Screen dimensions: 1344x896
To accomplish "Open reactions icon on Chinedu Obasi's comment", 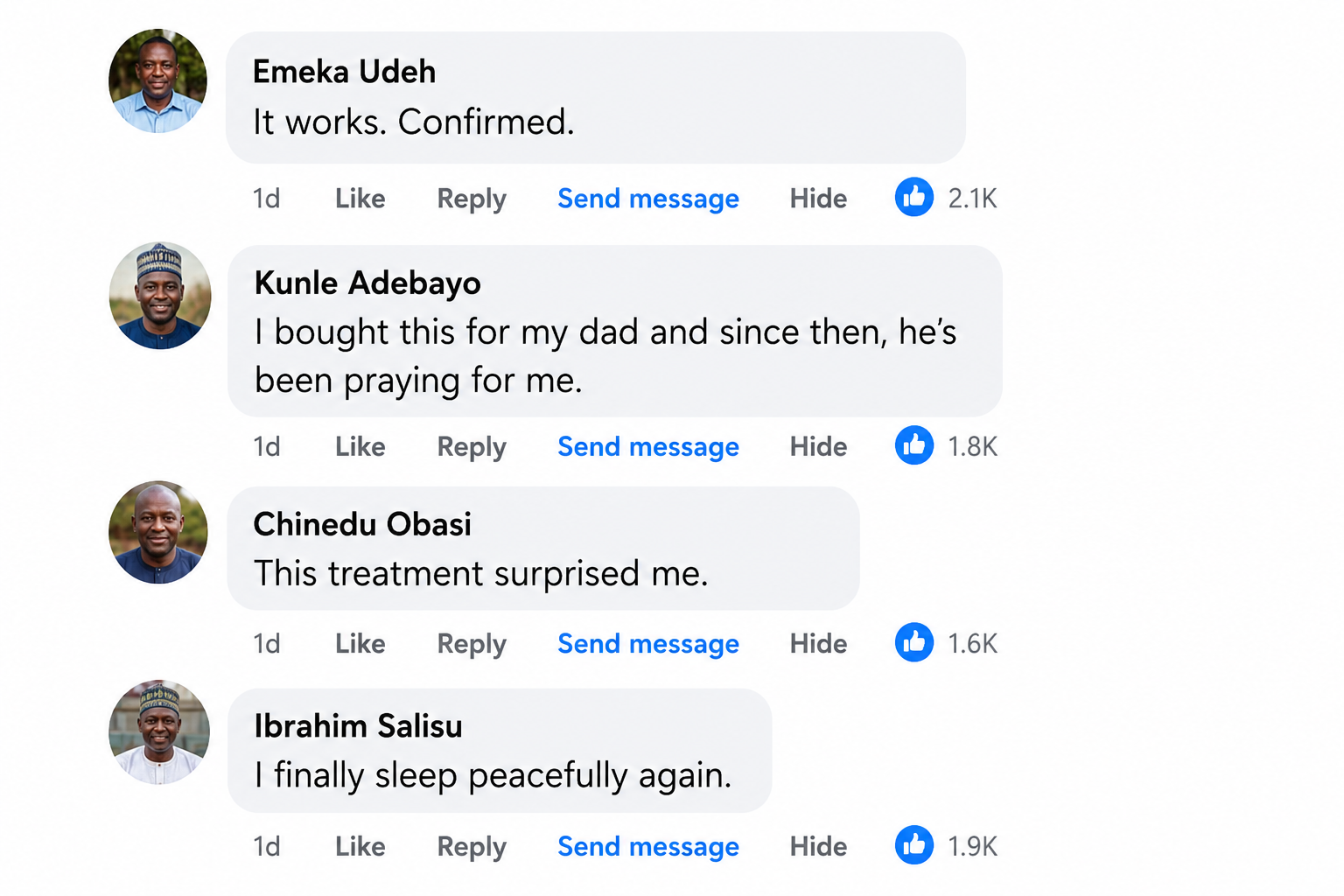I will (x=913, y=642).
